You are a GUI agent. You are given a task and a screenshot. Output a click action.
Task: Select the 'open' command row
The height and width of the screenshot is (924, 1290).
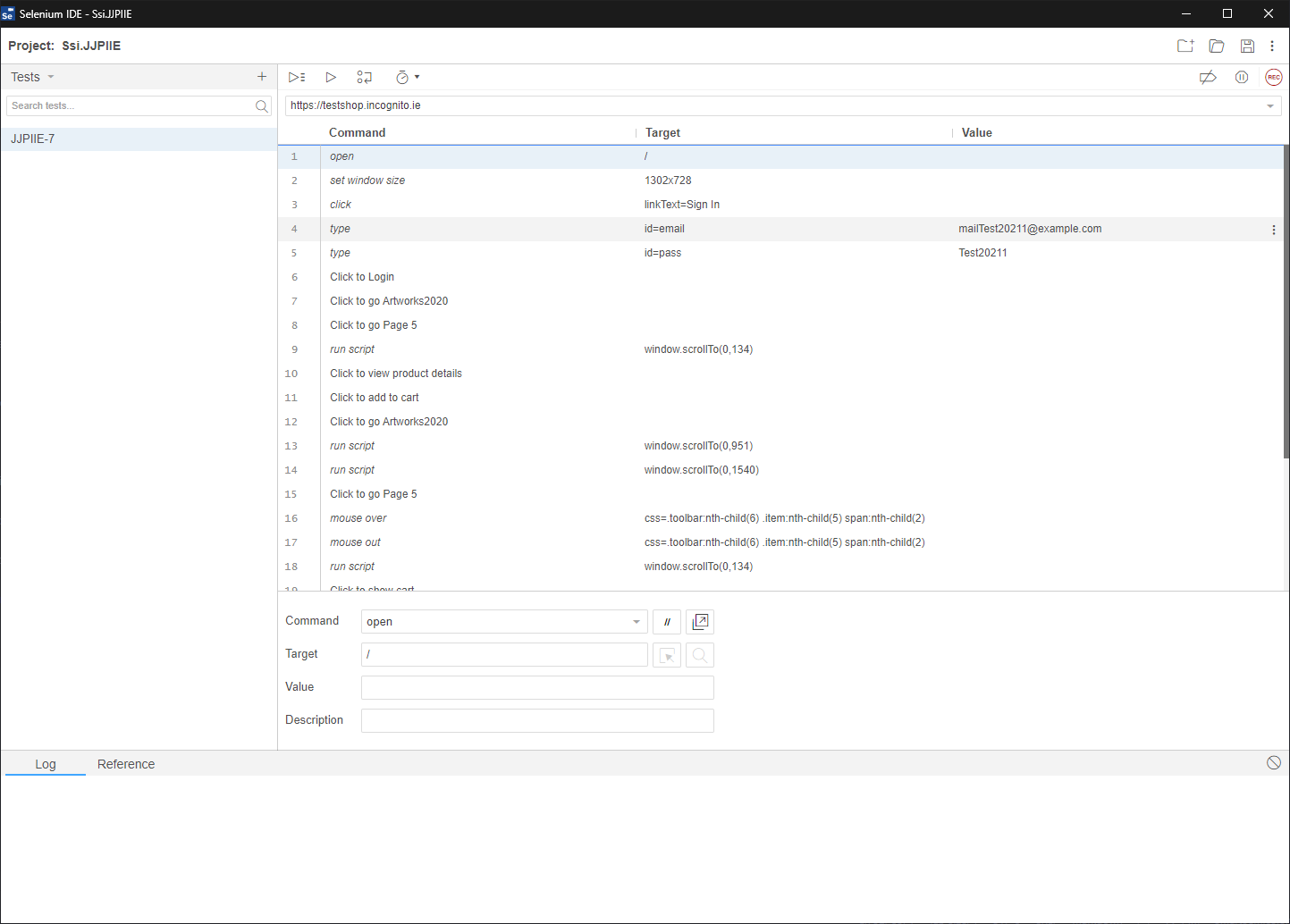780,156
